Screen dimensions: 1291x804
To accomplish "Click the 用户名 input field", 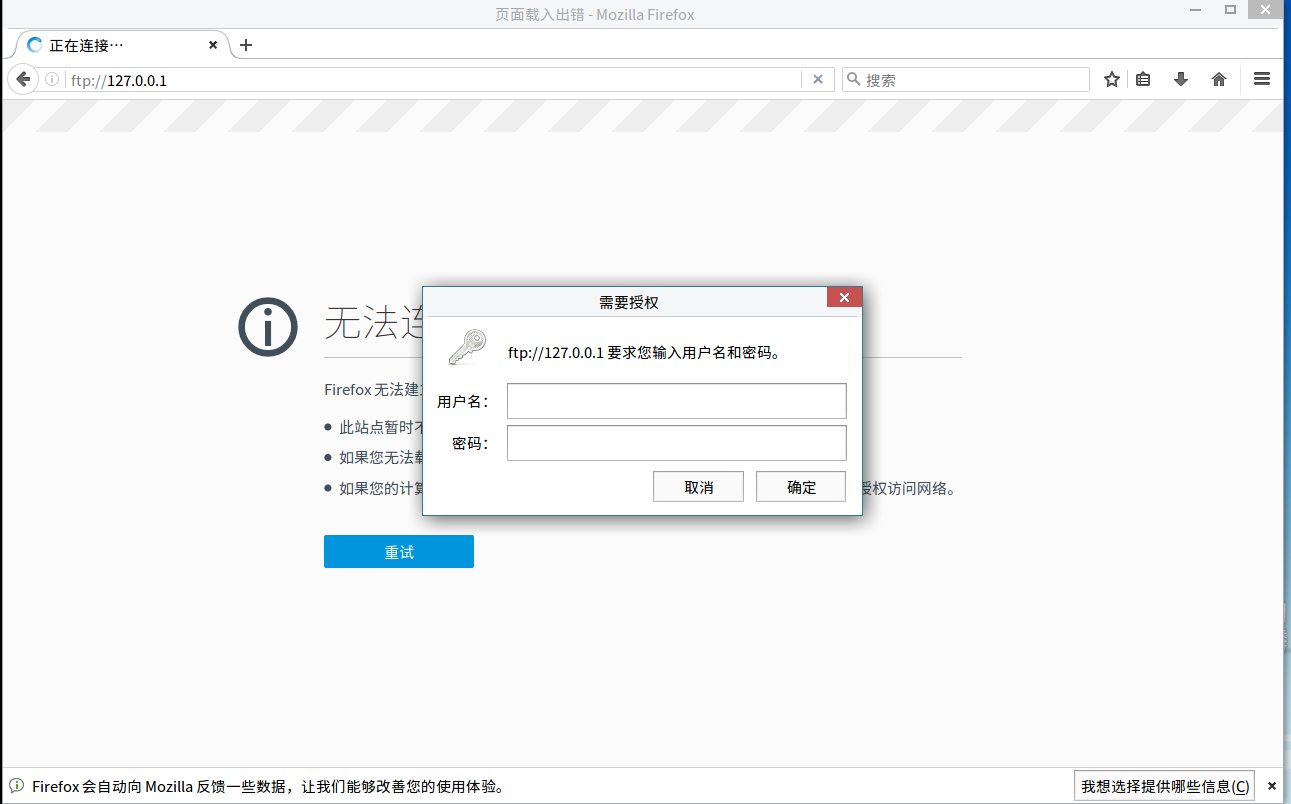I will tap(676, 401).
